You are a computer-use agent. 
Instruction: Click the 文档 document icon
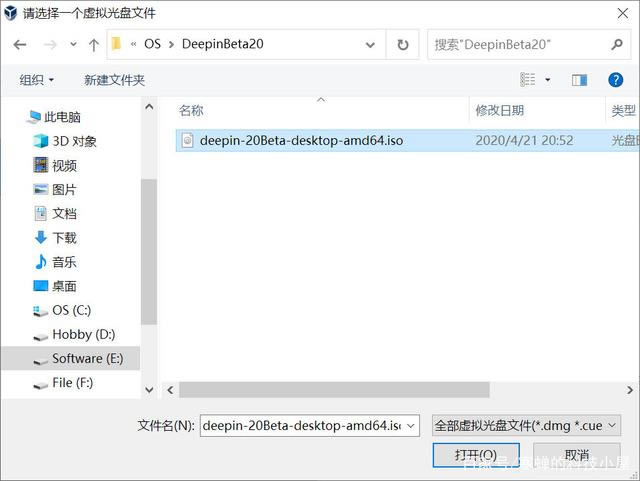(x=41, y=214)
